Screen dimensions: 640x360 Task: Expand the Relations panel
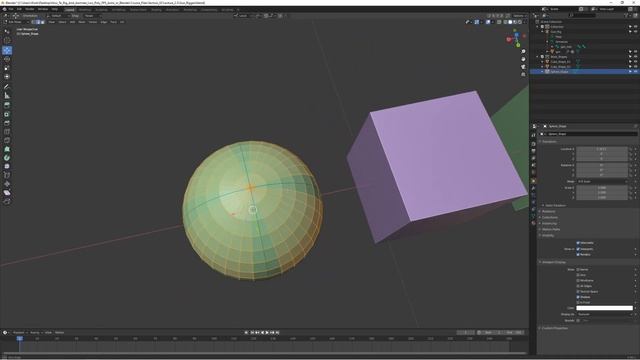click(549, 211)
